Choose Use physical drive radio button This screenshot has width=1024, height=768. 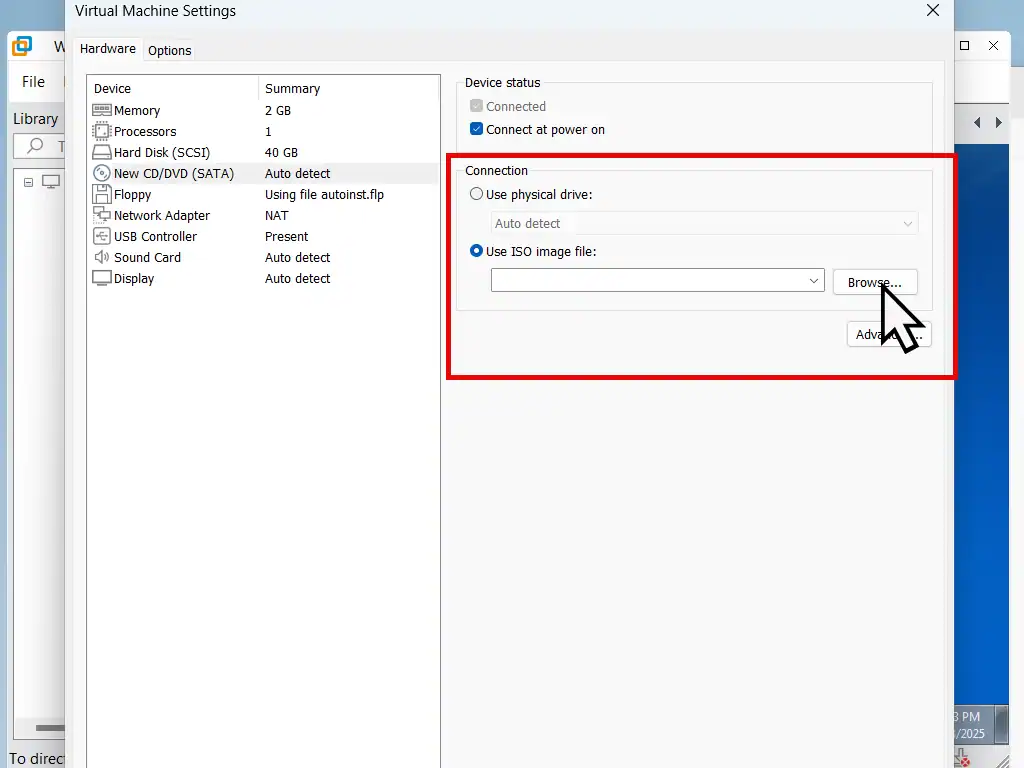pos(477,194)
